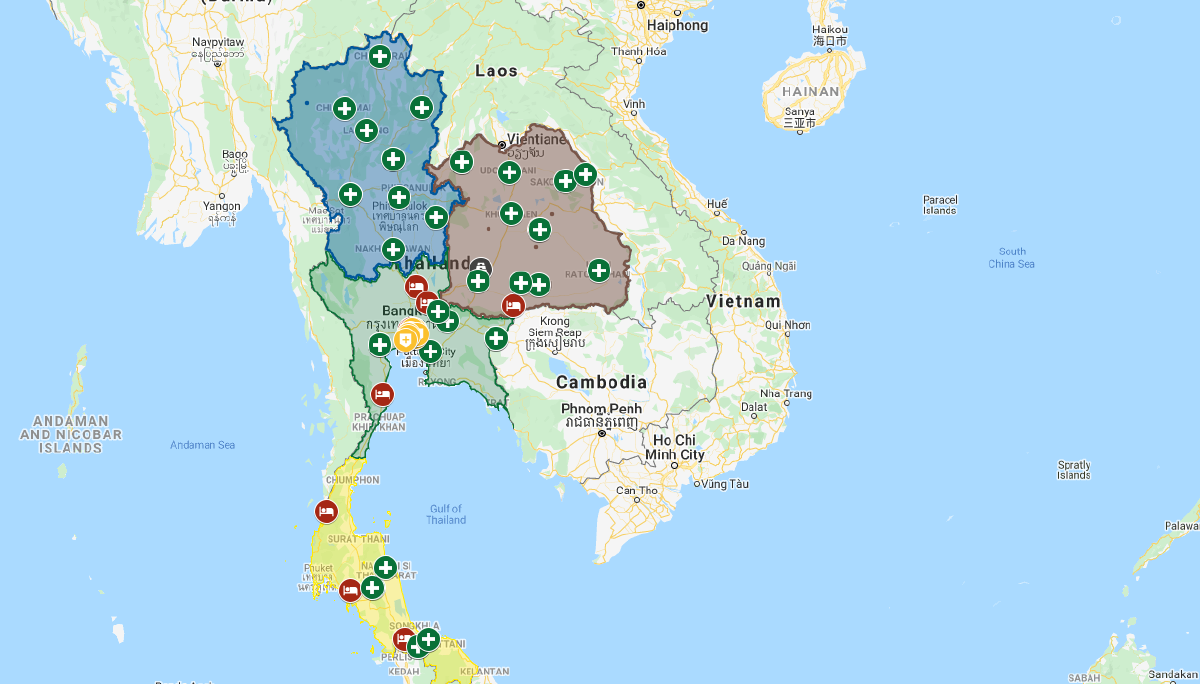Select the green cross marker over Pattaya City
This screenshot has height=684, width=1200.
[x=430, y=351]
